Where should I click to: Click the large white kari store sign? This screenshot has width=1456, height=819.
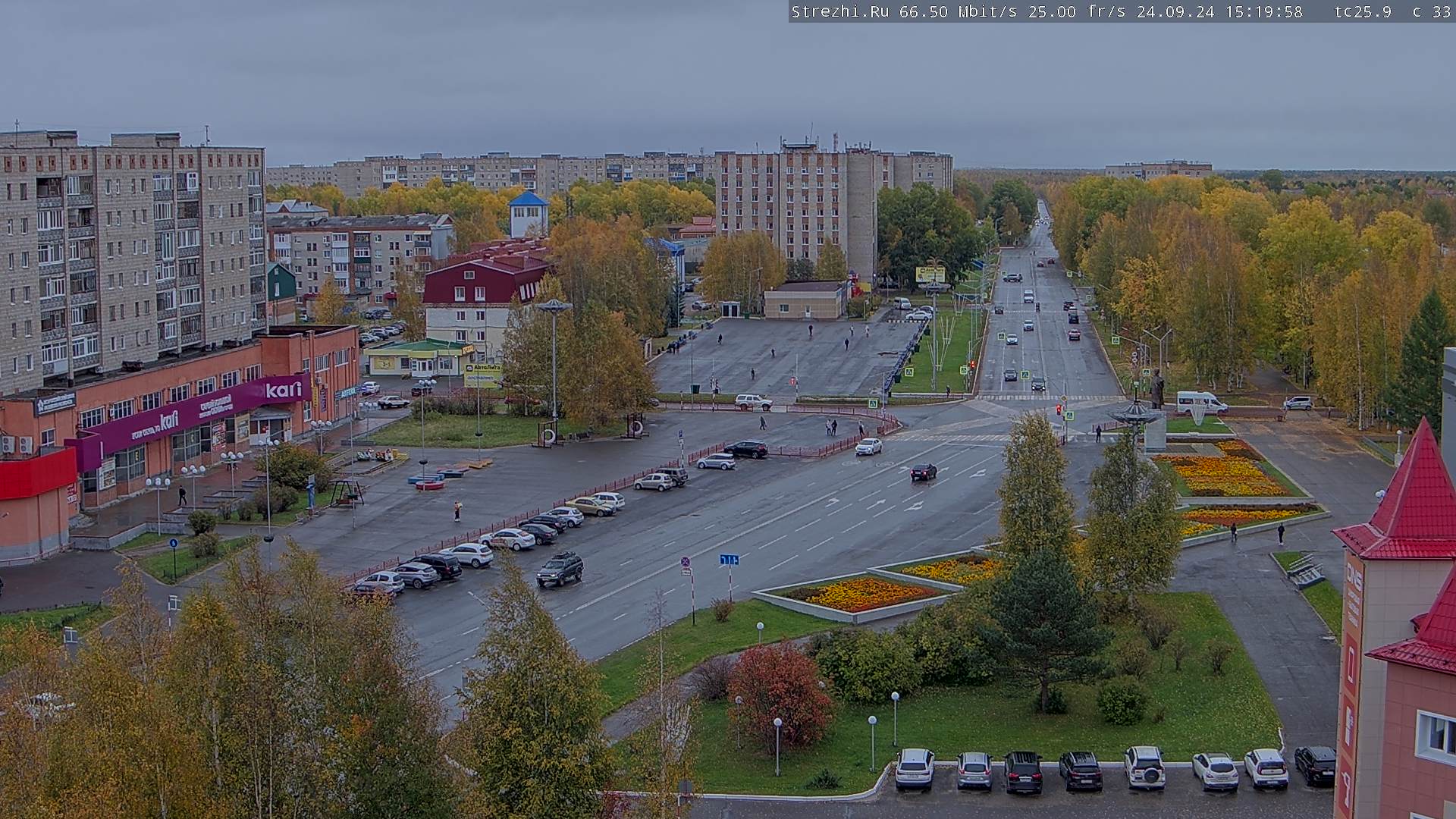pyautogui.click(x=284, y=390)
